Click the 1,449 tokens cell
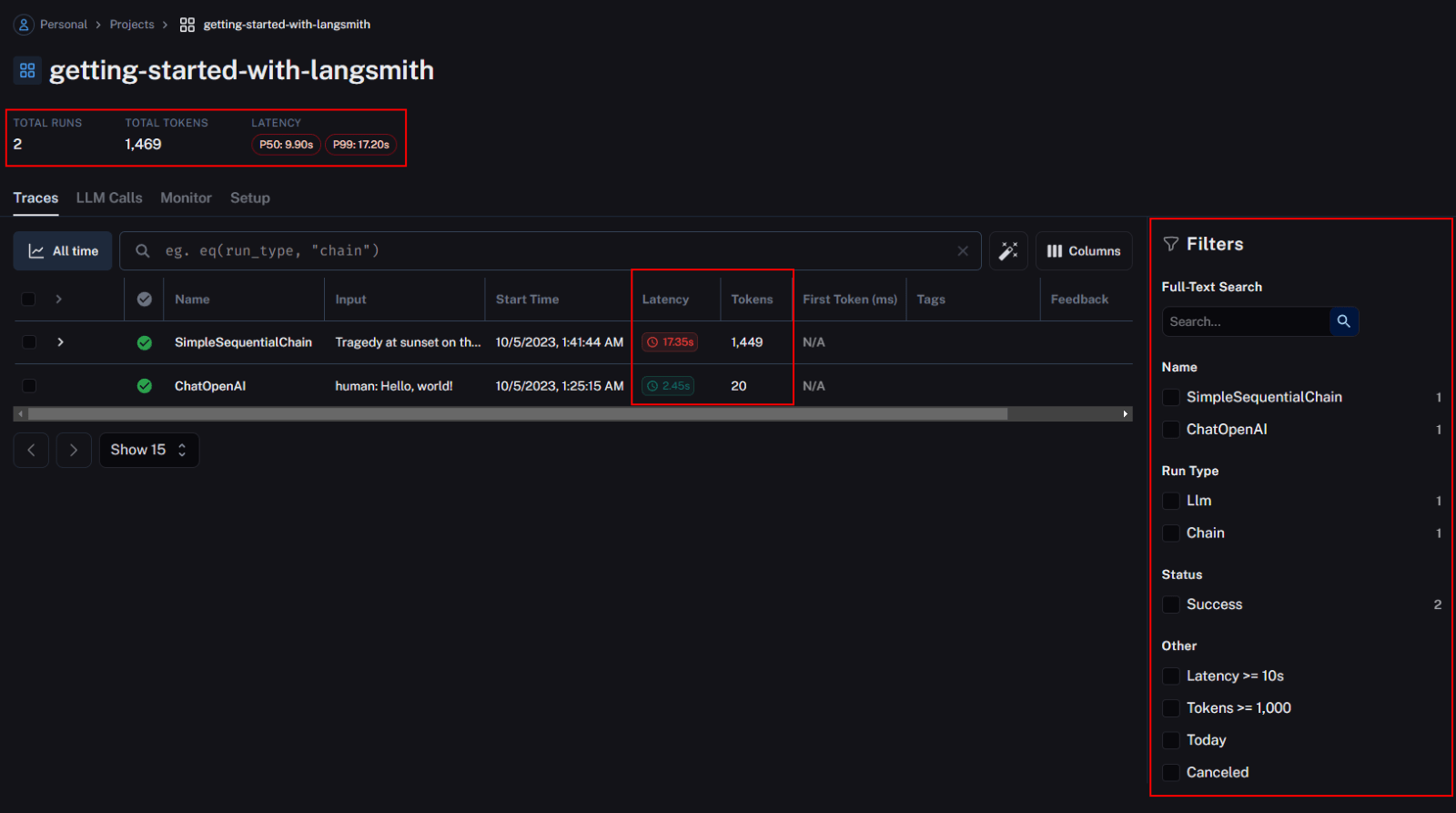 click(x=747, y=342)
